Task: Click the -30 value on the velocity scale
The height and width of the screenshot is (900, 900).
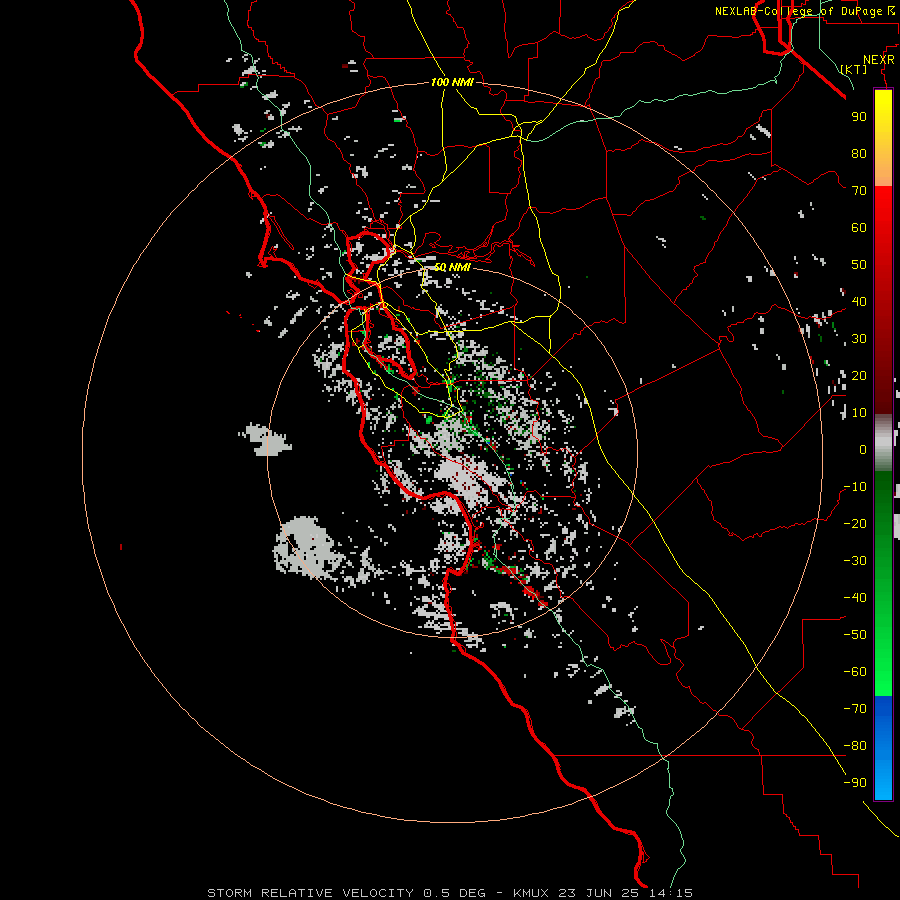Action: [855, 561]
